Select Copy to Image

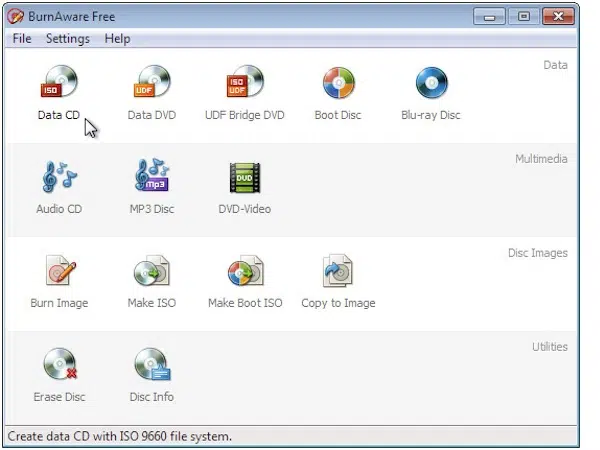click(x=338, y=281)
